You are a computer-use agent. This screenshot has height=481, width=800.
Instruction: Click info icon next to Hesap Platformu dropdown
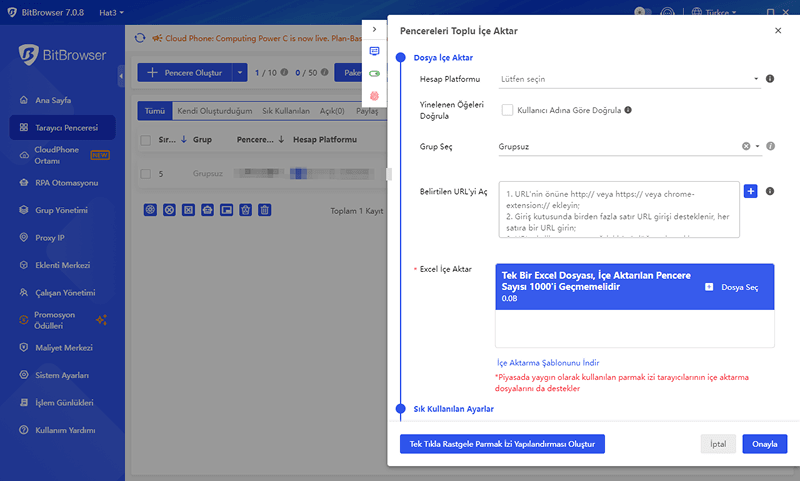(x=770, y=78)
